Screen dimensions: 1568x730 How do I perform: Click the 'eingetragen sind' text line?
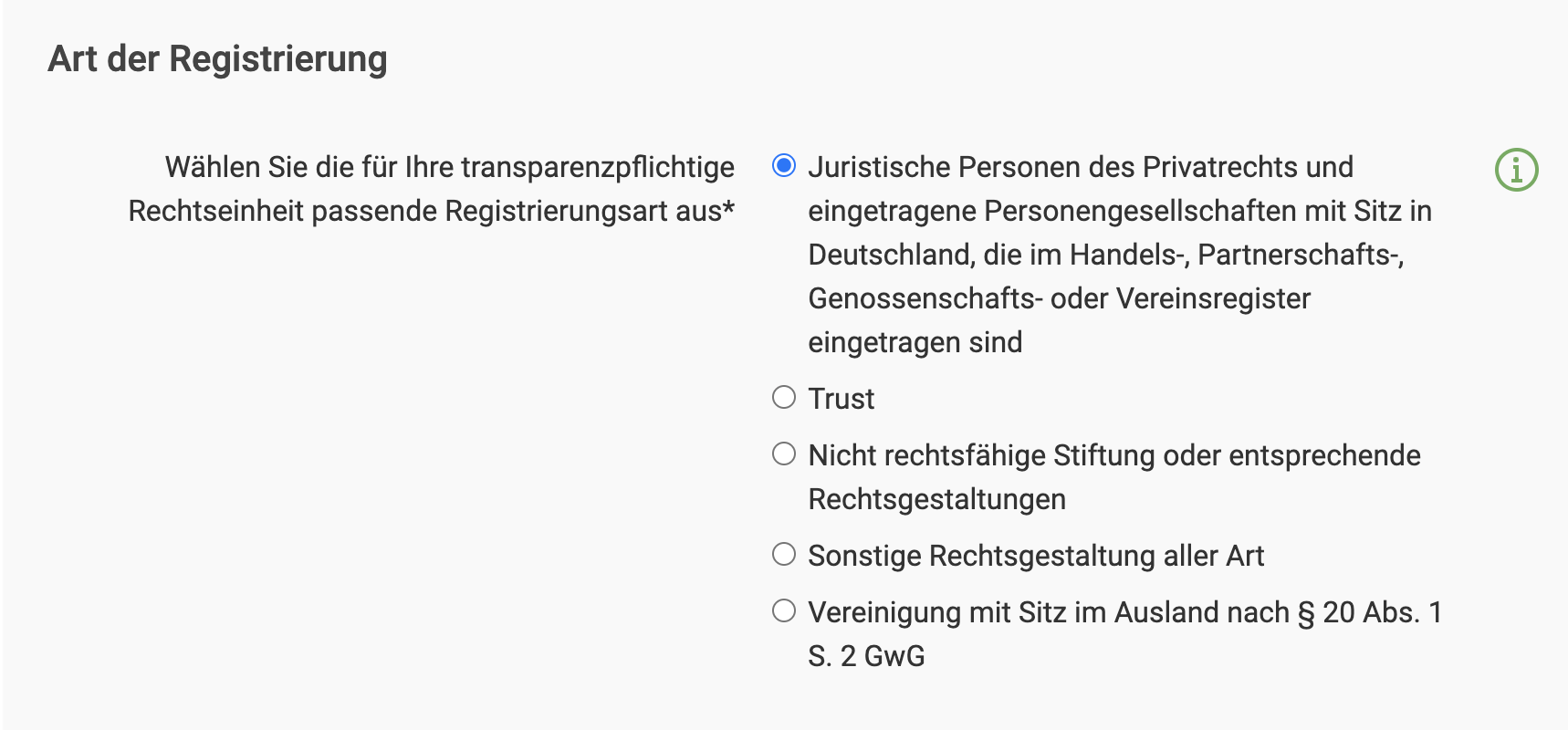(915, 342)
